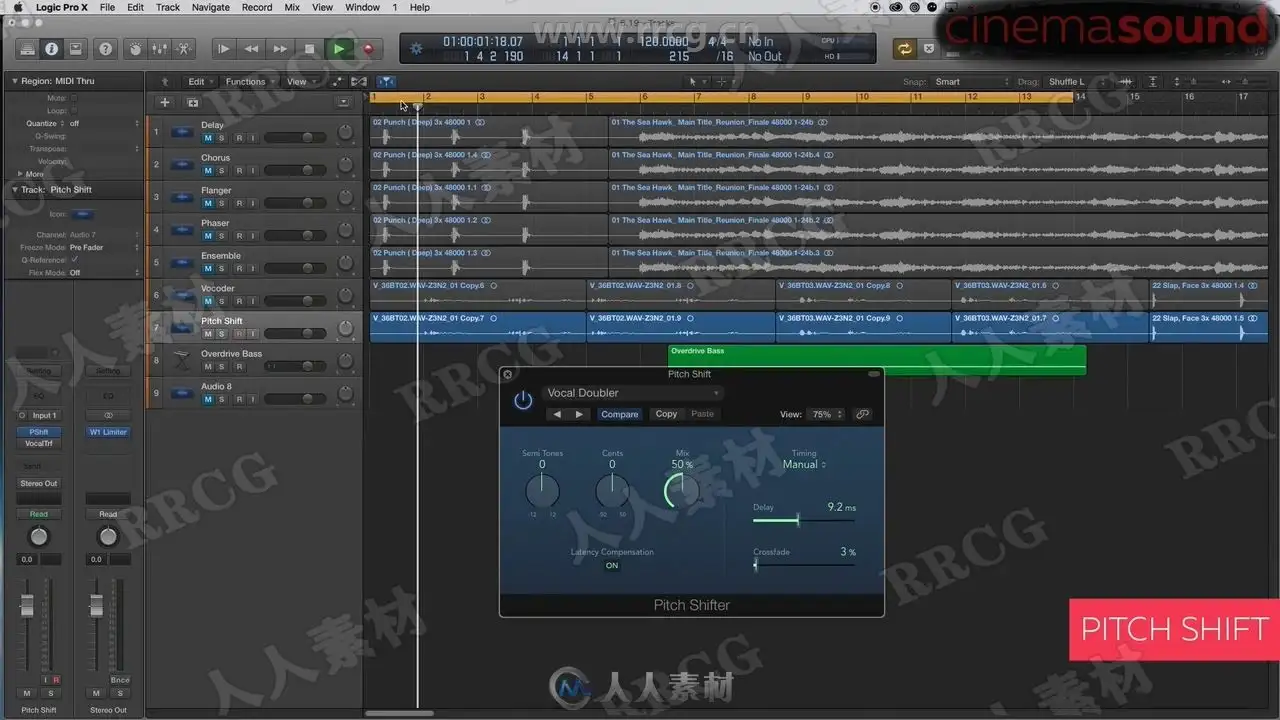Mute the Ensemble track
Screen dimensions: 1280x720
[208, 269]
